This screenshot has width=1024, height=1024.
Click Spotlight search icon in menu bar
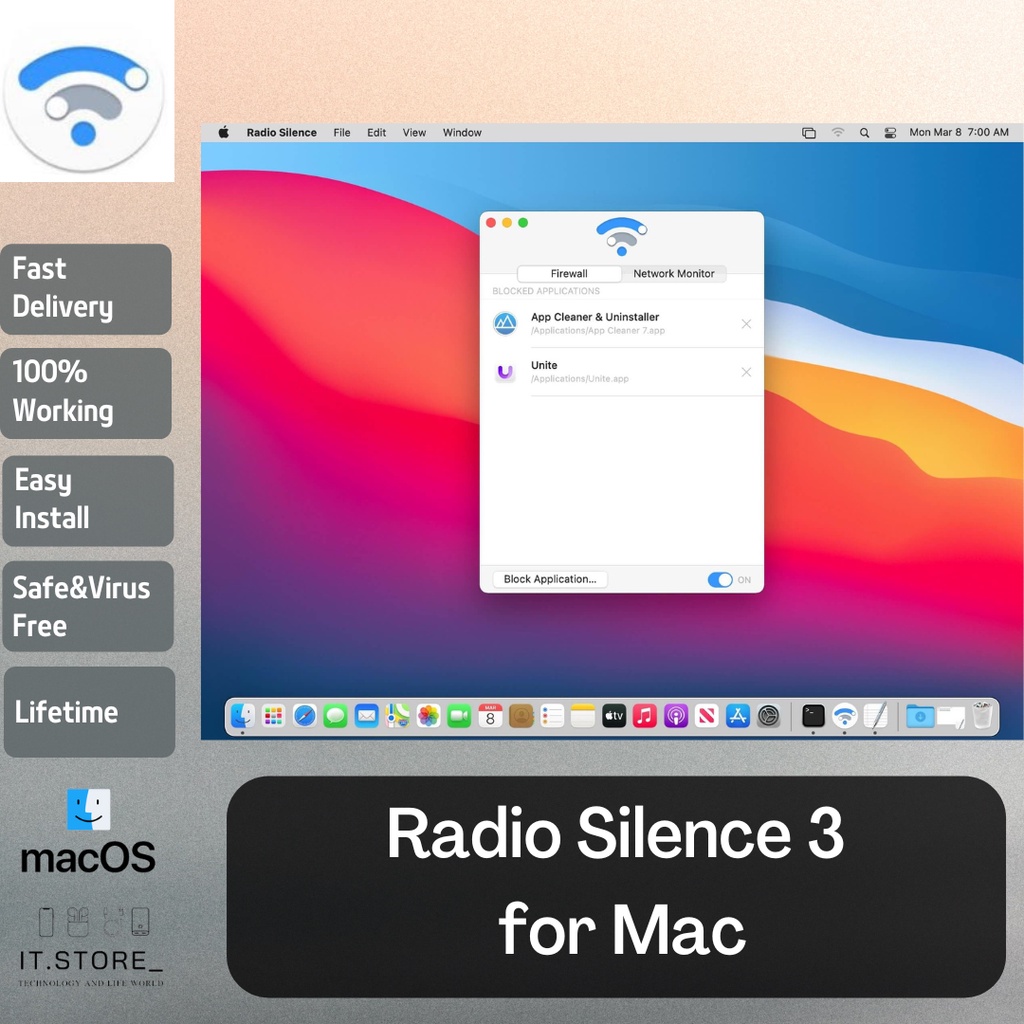click(x=864, y=133)
